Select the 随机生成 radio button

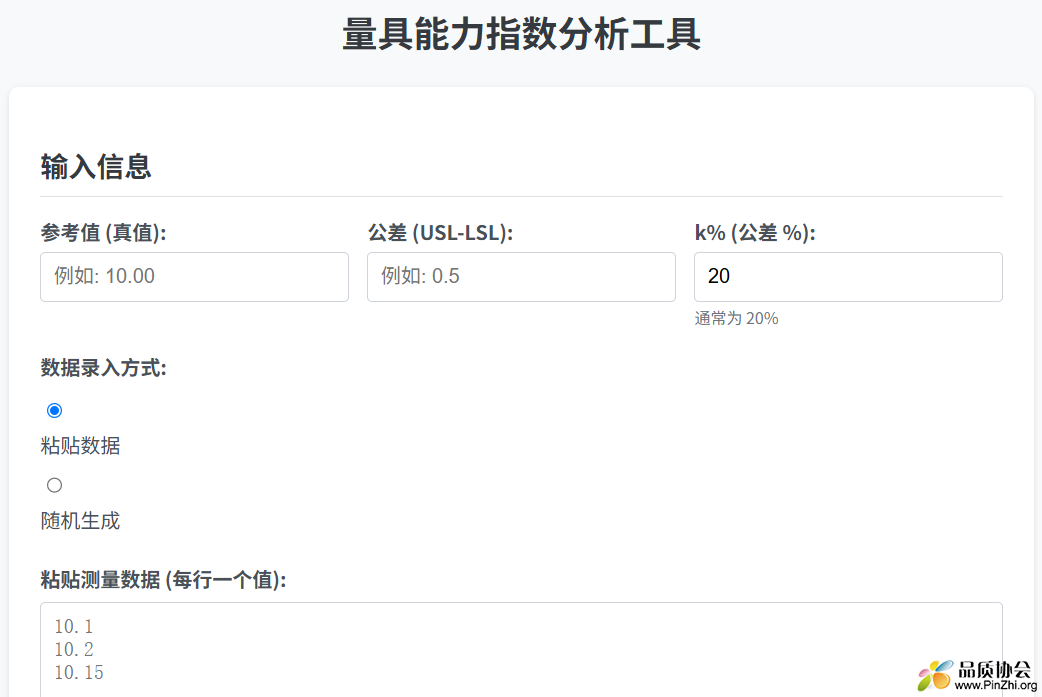54,485
